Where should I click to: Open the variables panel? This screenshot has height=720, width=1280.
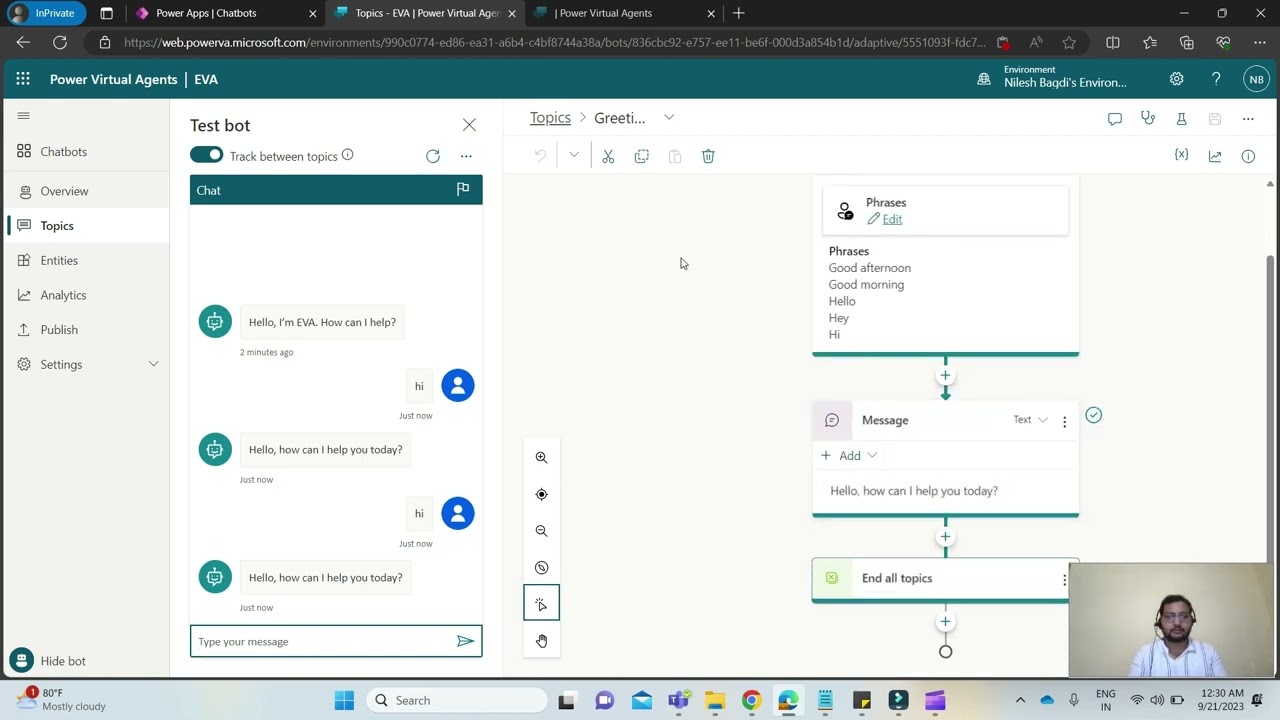click(x=1181, y=156)
